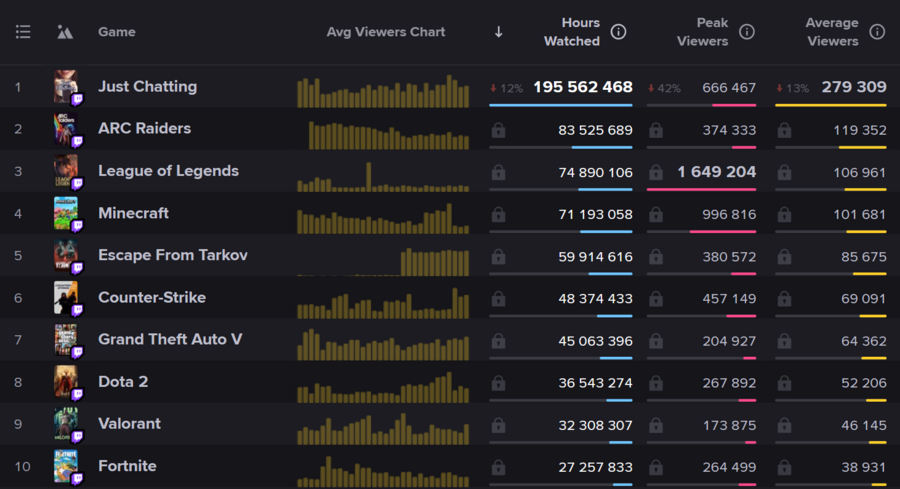The width and height of the screenshot is (900, 489).
Task: Sort by Peak Viewers column header
Action: (702, 32)
